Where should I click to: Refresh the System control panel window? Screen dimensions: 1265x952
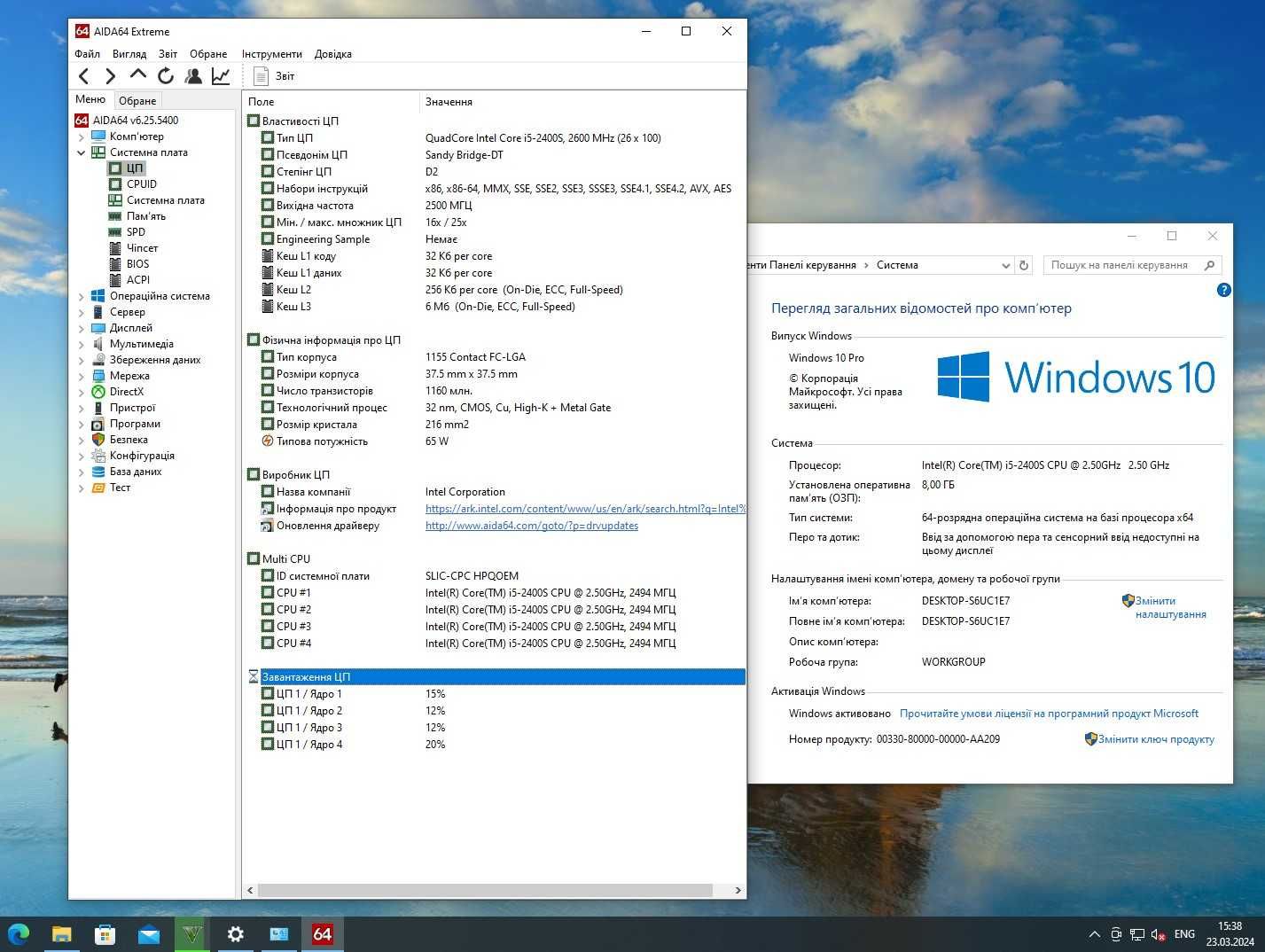tap(1024, 265)
